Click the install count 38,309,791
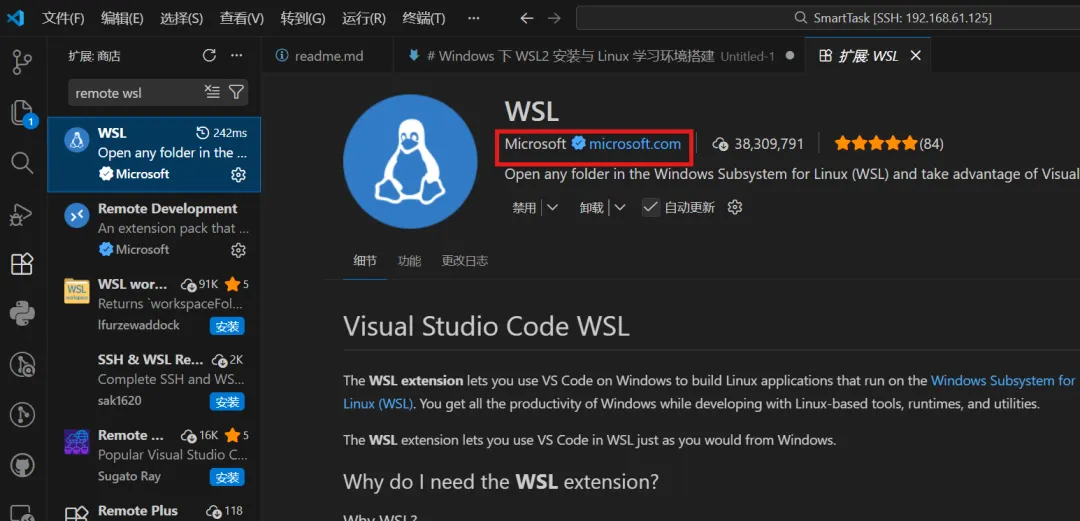 click(x=758, y=144)
